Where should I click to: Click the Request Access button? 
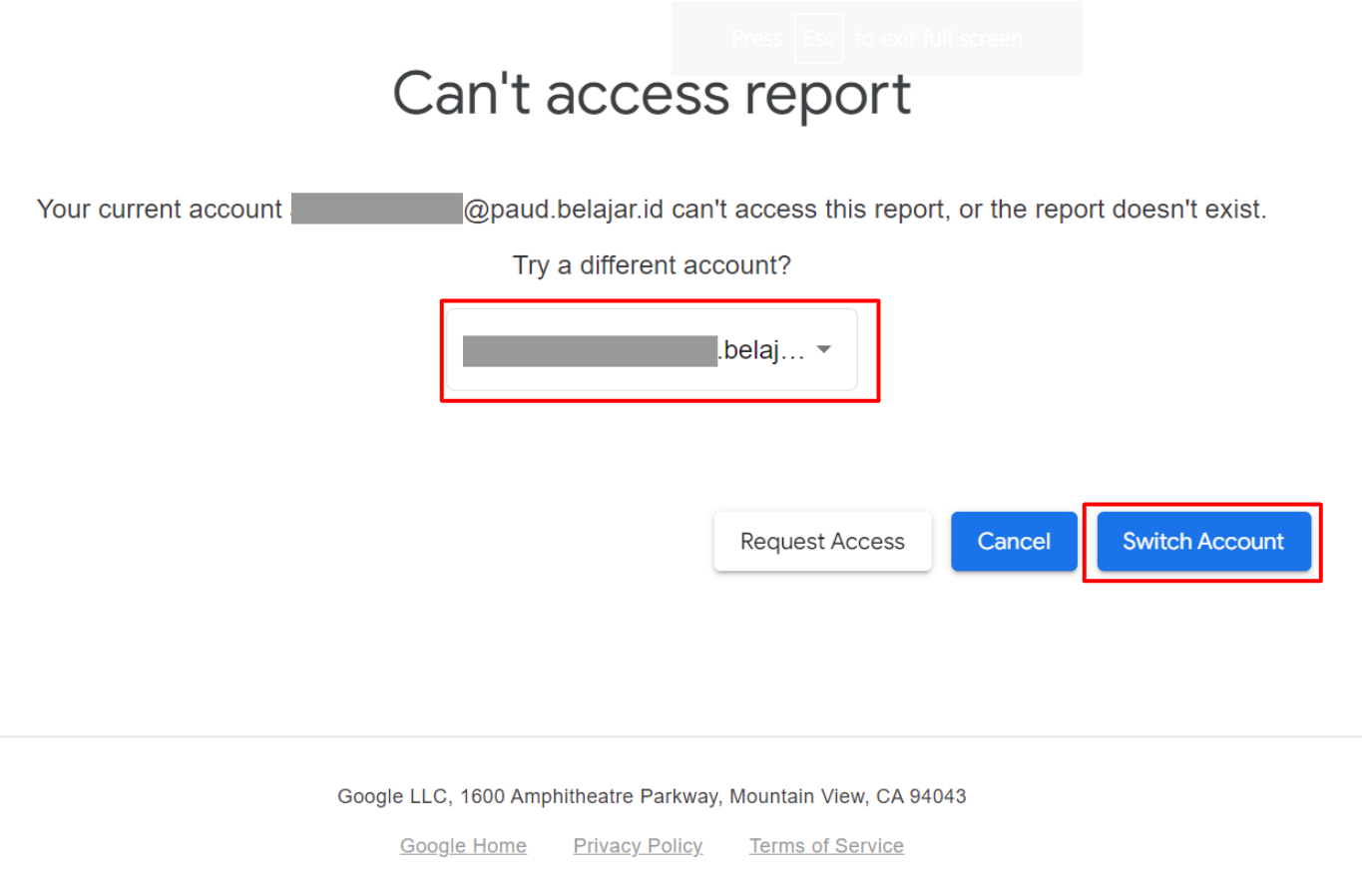click(x=822, y=541)
